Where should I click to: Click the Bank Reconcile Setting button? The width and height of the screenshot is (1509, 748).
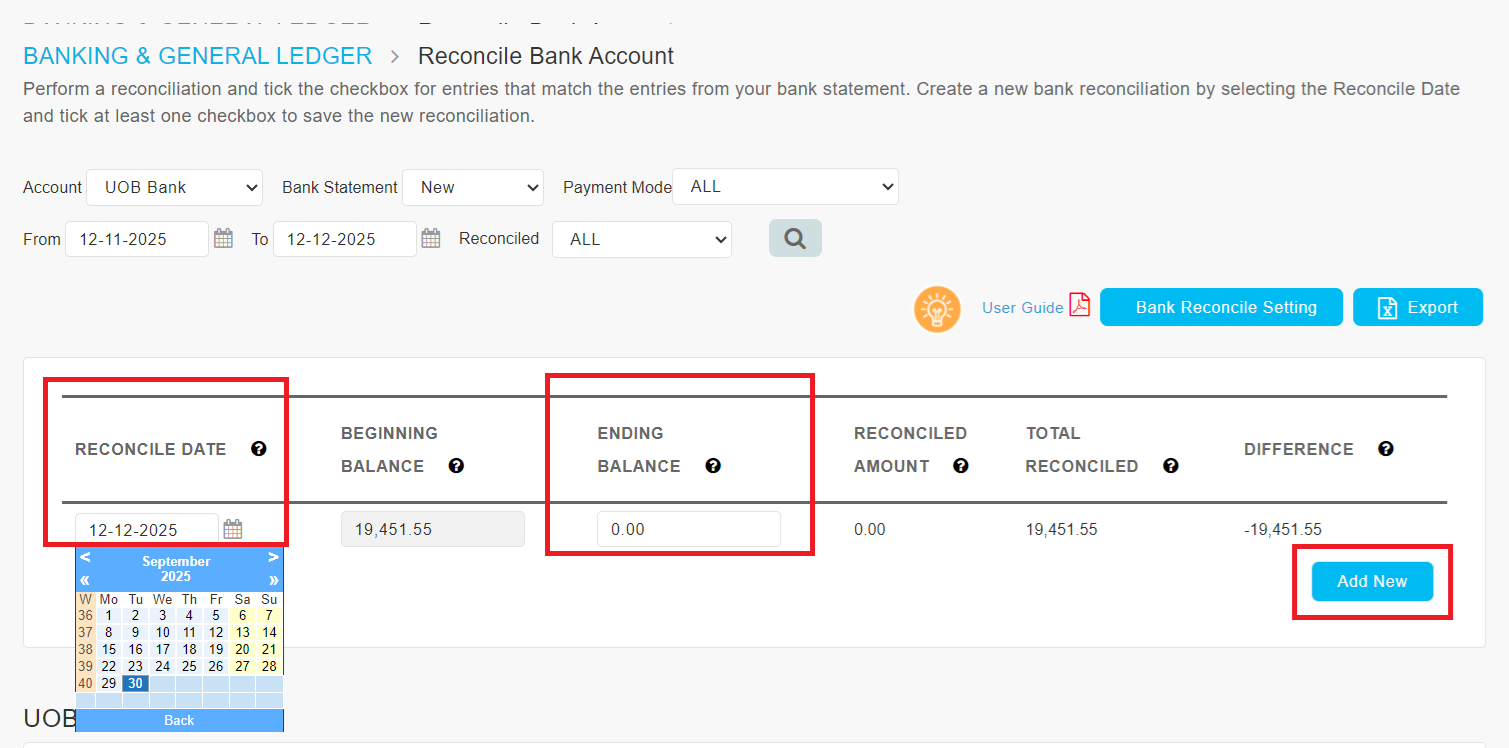(1221, 308)
